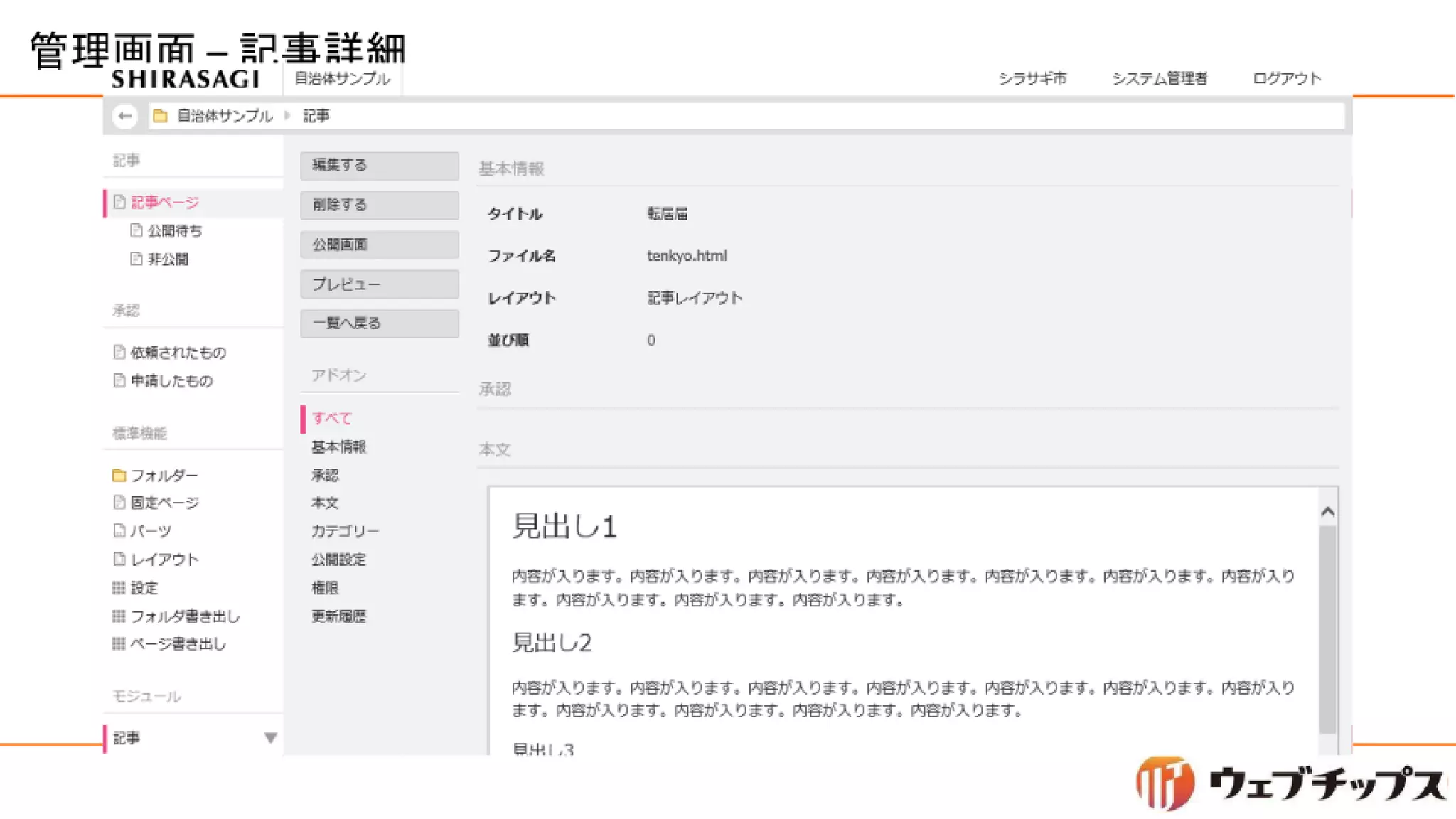Click the 編集する button

[x=379, y=166]
